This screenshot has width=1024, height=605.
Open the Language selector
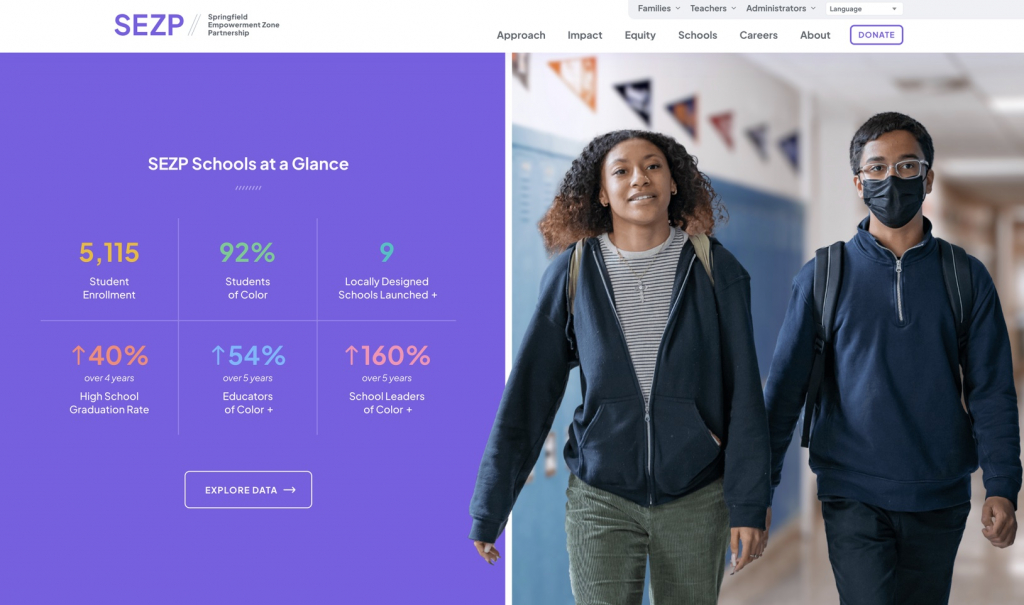point(863,8)
